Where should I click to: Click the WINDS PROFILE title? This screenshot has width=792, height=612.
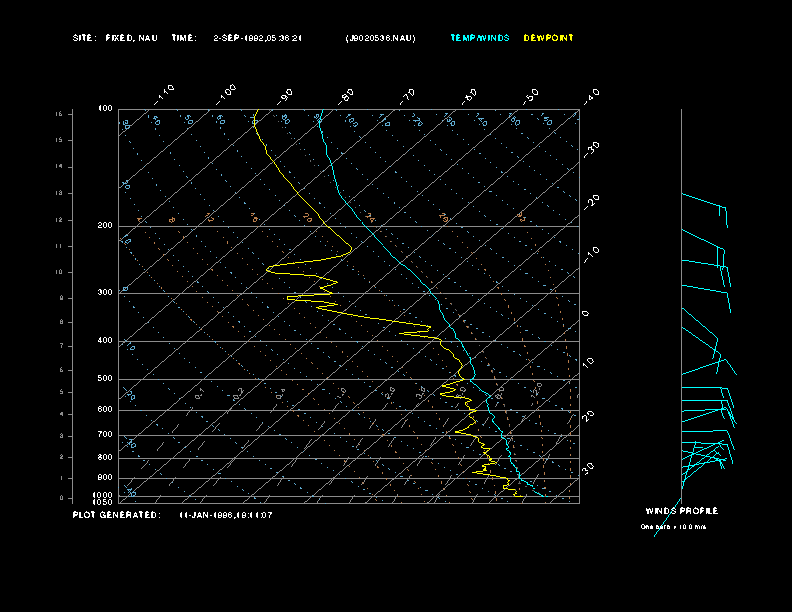coord(681,511)
